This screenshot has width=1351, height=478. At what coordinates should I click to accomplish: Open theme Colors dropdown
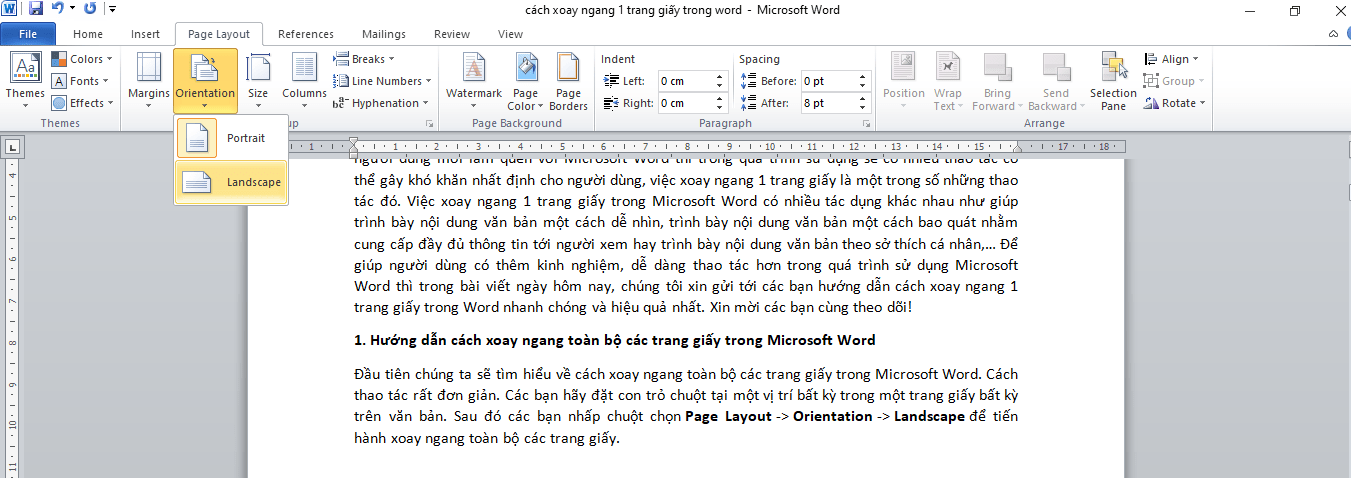pyautogui.click(x=82, y=59)
